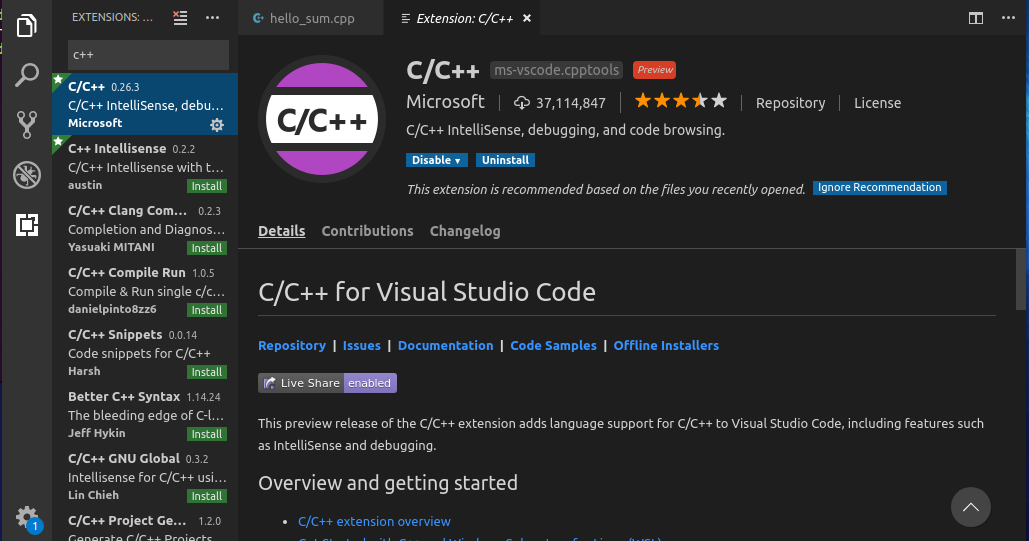Open the Documentation link
1029x541 pixels.
(x=446, y=345)
